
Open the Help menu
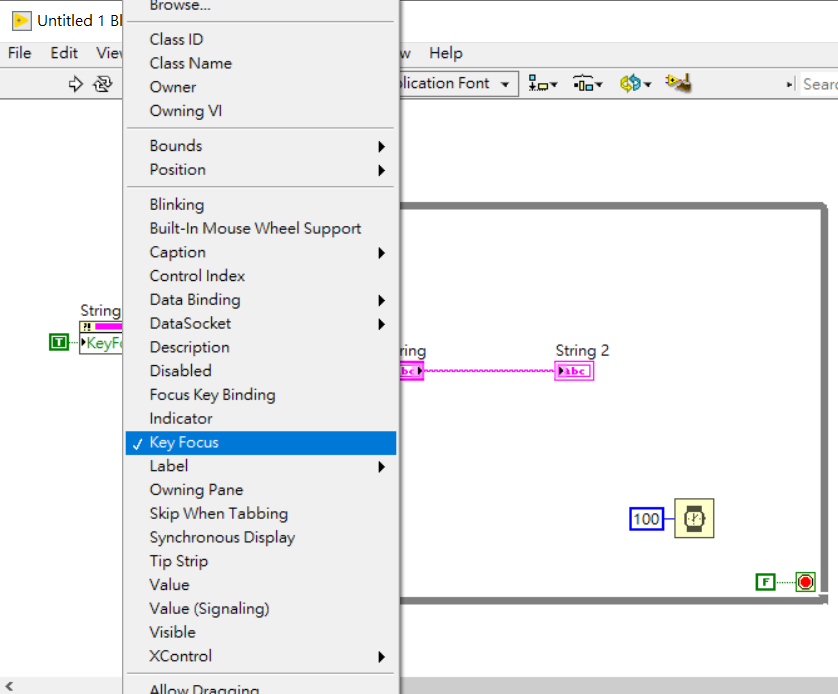(445, 53)
